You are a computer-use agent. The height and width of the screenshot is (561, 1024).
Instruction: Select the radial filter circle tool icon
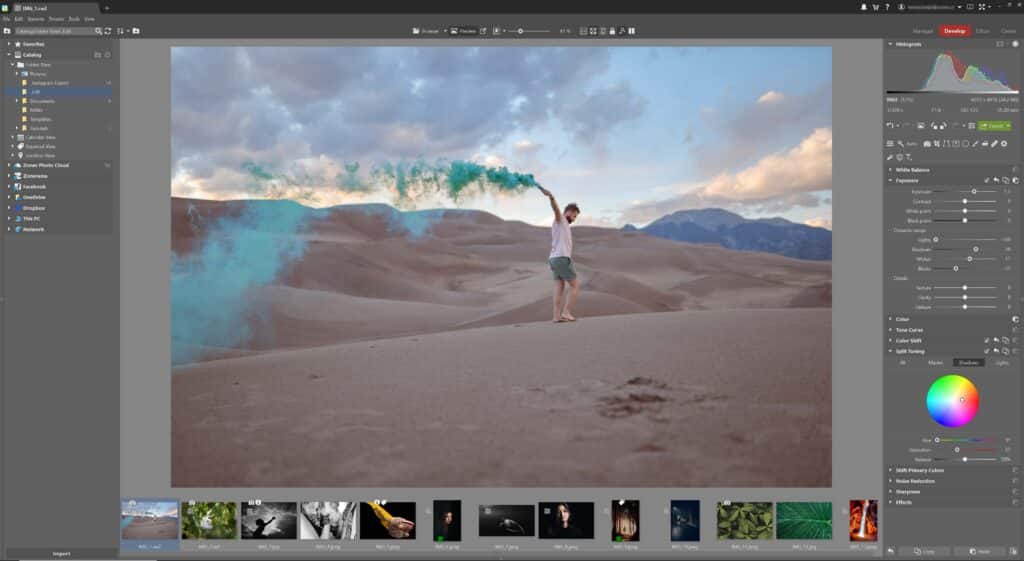pos(965,144)
